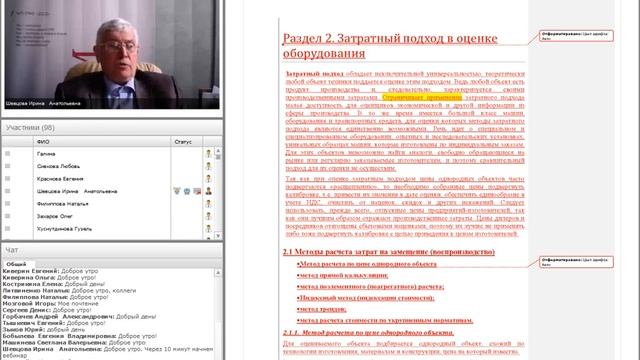Select participant Хуснутдинова Гузель

64,229
